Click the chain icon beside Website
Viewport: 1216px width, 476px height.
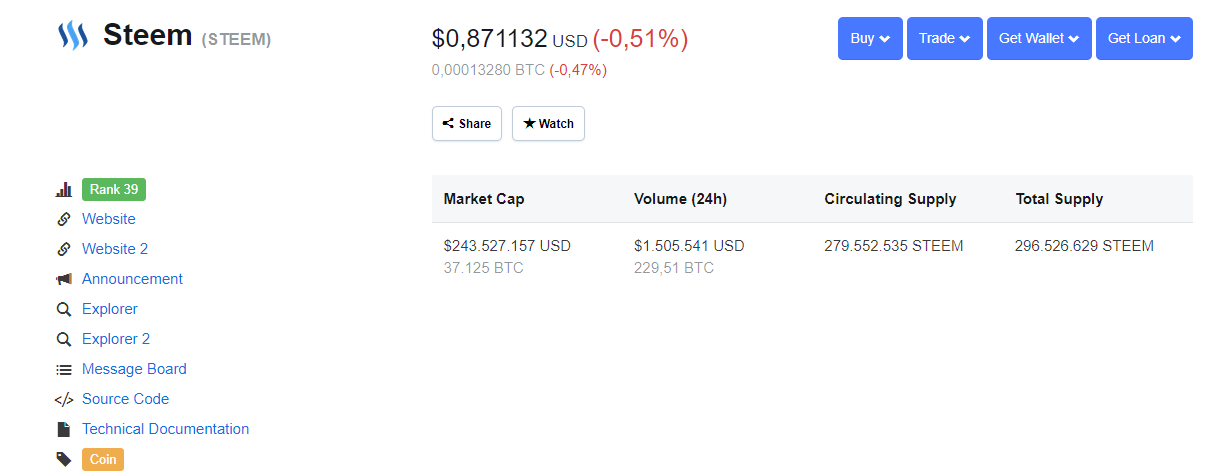[x=64, y=219]
